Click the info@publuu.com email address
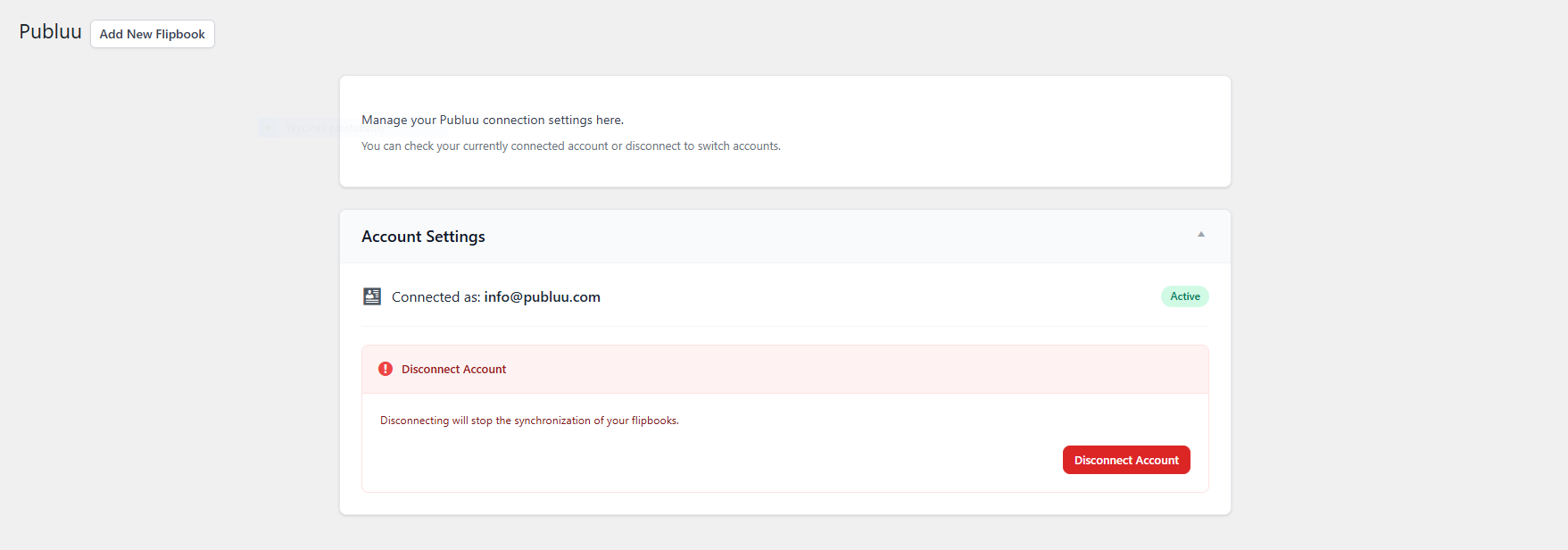Screen dimensions: 1568x550 tap(542, 297)
